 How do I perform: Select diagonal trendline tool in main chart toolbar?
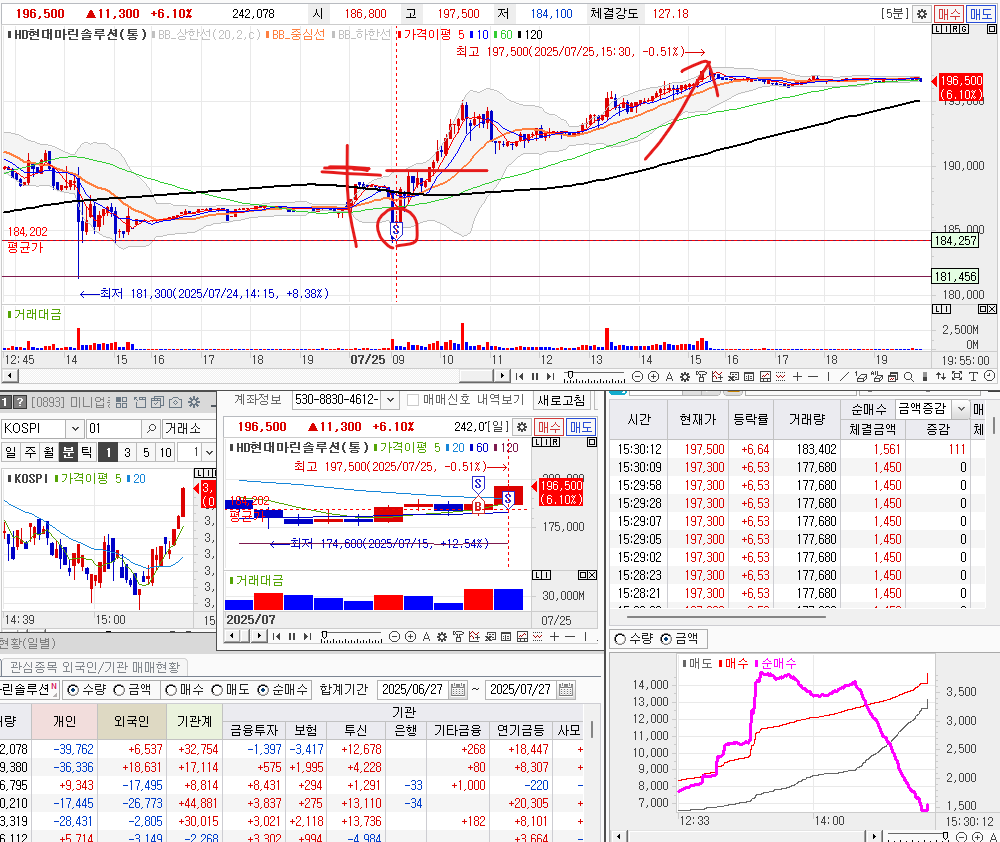click(x=844, y=376)
